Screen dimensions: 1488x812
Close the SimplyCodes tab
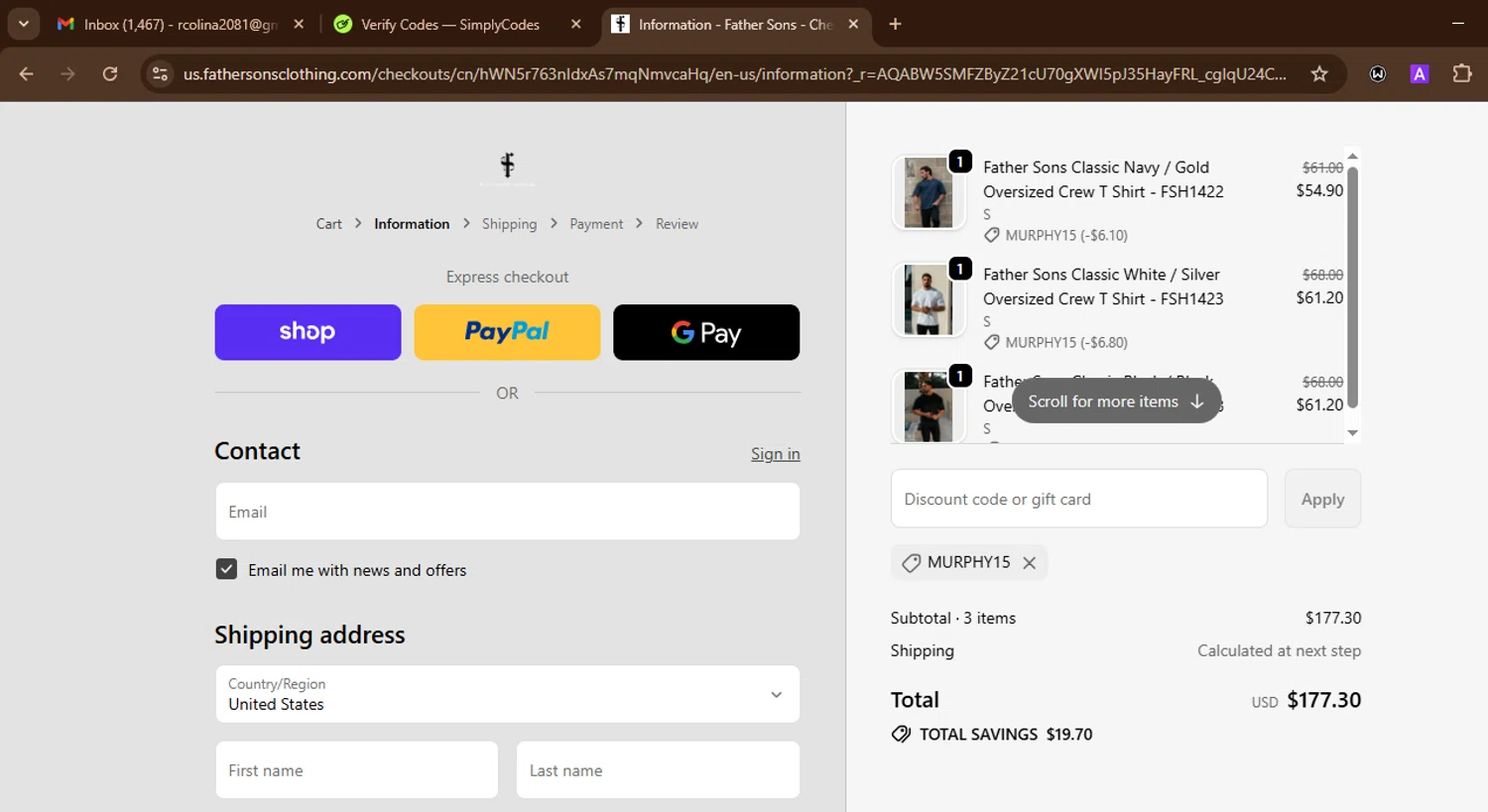575,24
